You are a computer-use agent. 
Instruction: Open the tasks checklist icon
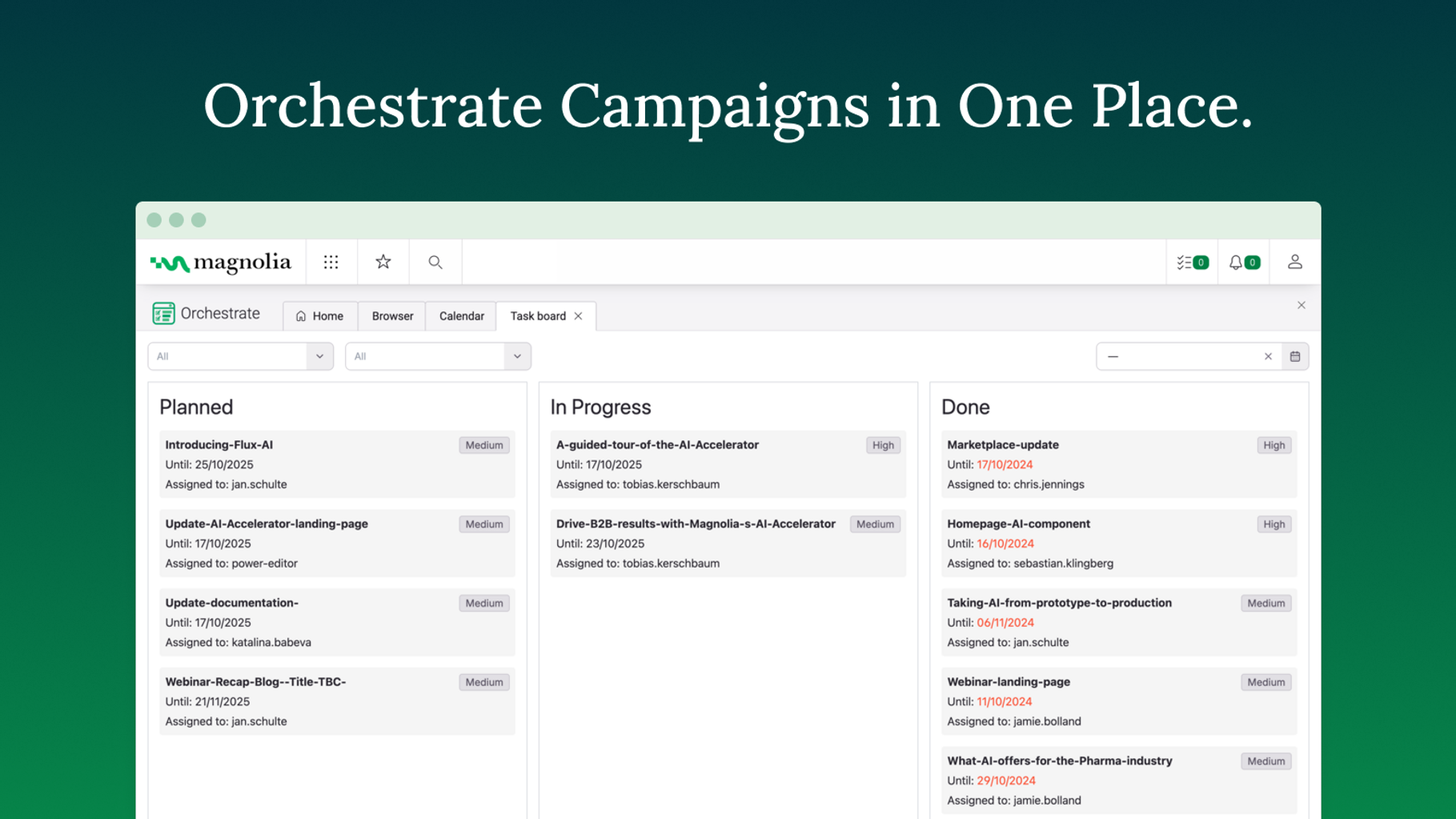point(1192,262)
